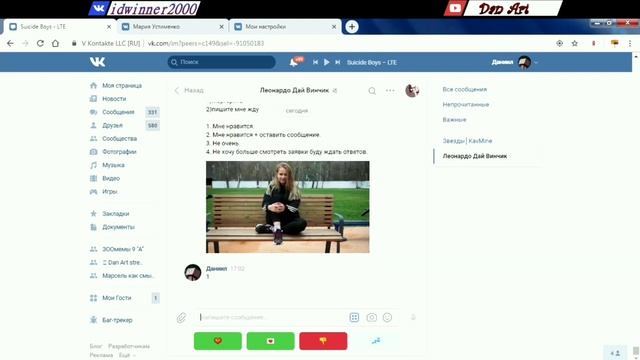Open a new browser tab
The width and height of the screenshot is (640, 360).
(x=351, y=27)
